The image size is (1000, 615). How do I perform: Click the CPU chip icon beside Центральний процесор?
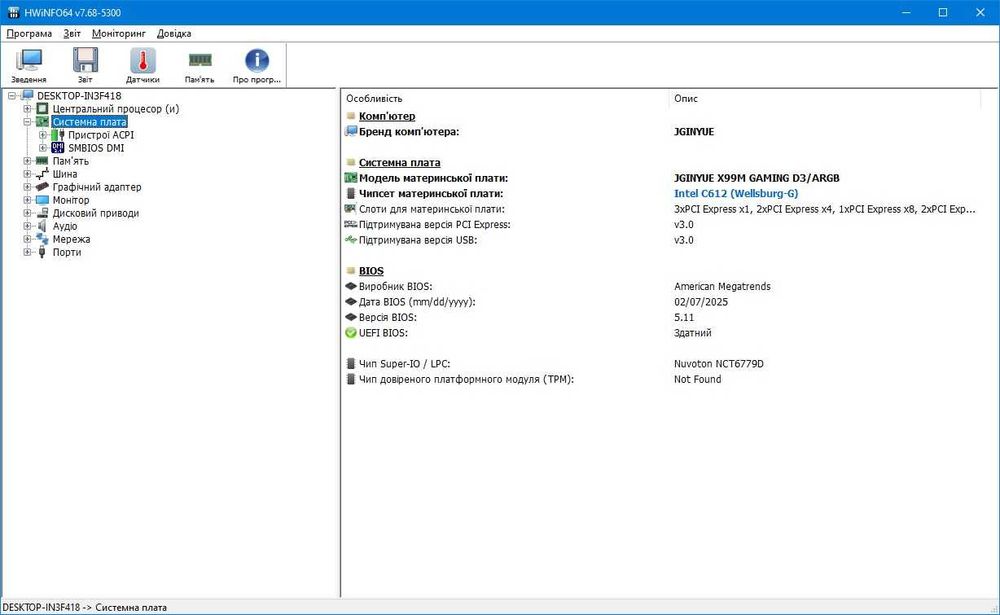(x=42, y=109)
